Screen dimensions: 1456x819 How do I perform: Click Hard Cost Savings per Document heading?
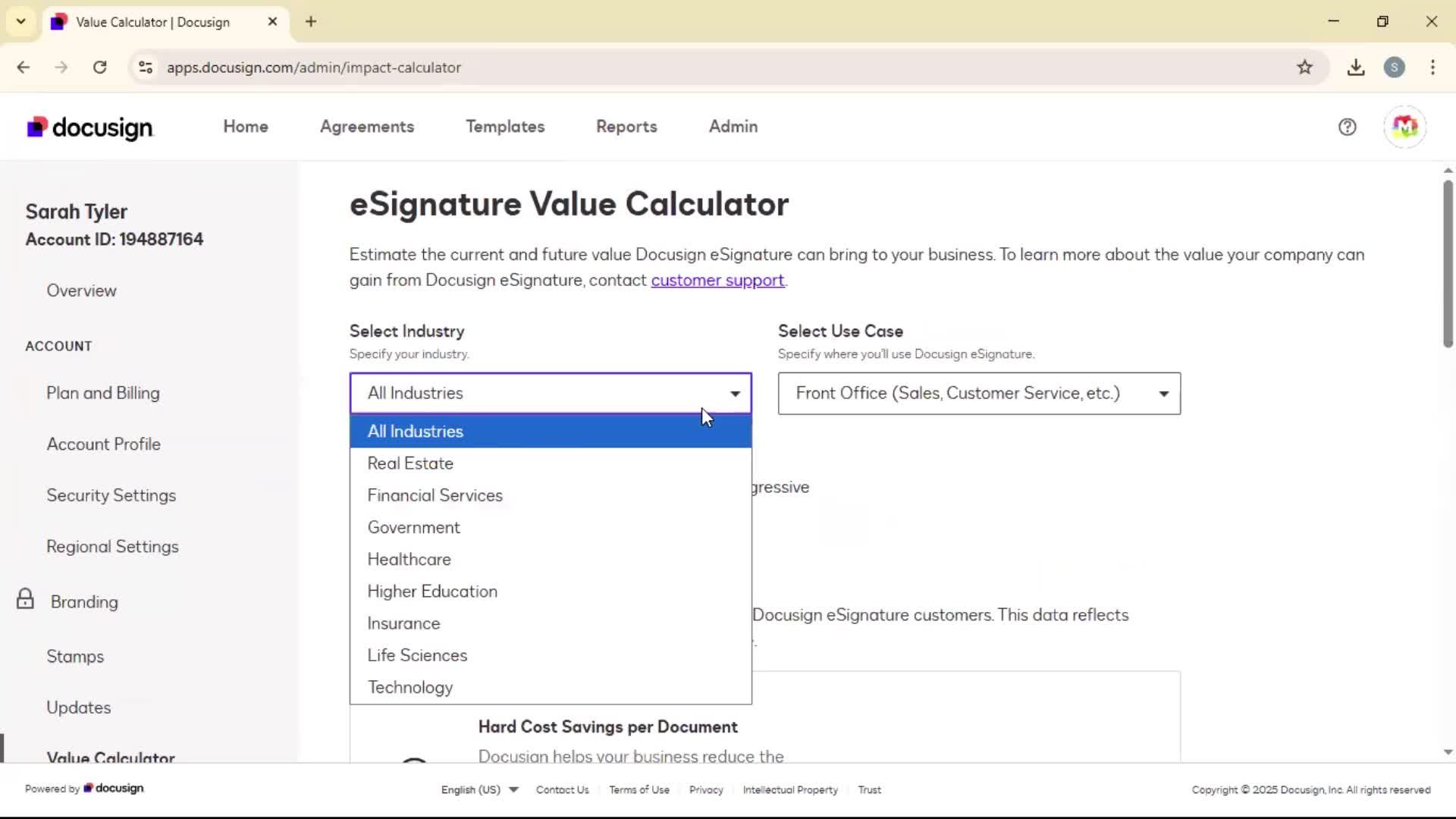pyautogui.click(x=608, y=726)
